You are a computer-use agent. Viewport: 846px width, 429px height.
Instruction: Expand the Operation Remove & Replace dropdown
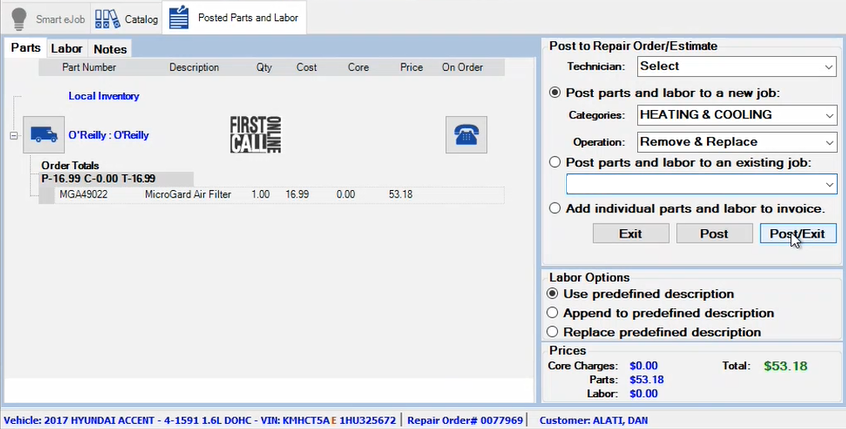tap(737, 142)
